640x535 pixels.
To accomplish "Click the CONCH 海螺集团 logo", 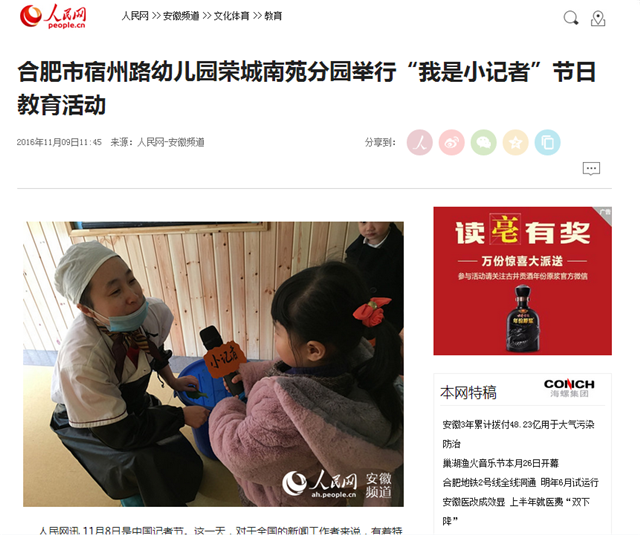I will point(569,388).
